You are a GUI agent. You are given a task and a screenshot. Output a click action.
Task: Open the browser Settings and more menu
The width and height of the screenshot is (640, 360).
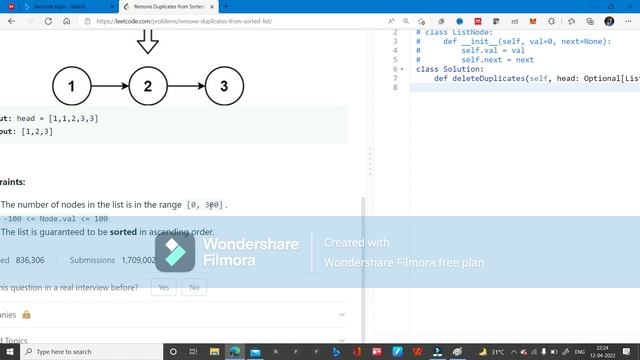(628, 21)
